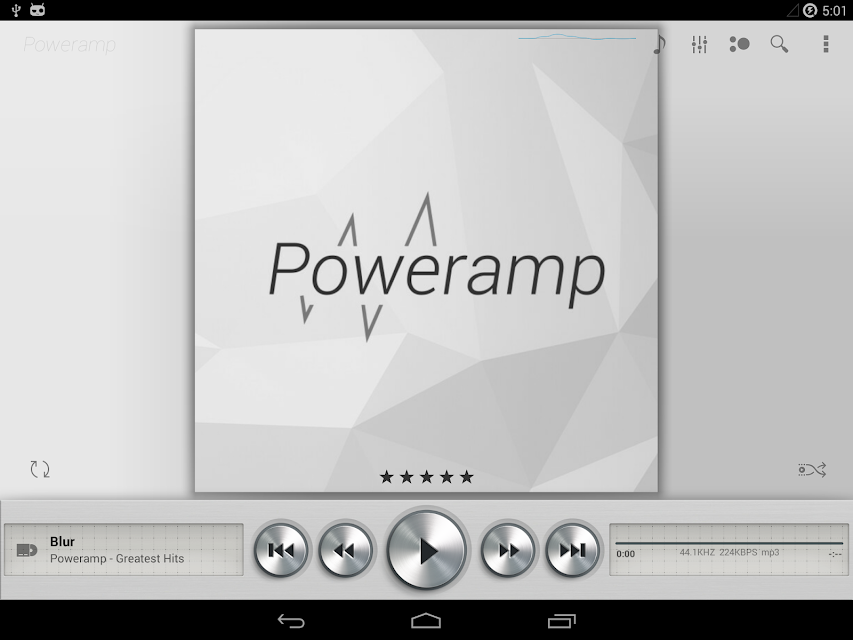Open the equalizer sliders icon
Viewport: 853px width, 640px height.
pos(699,44)
